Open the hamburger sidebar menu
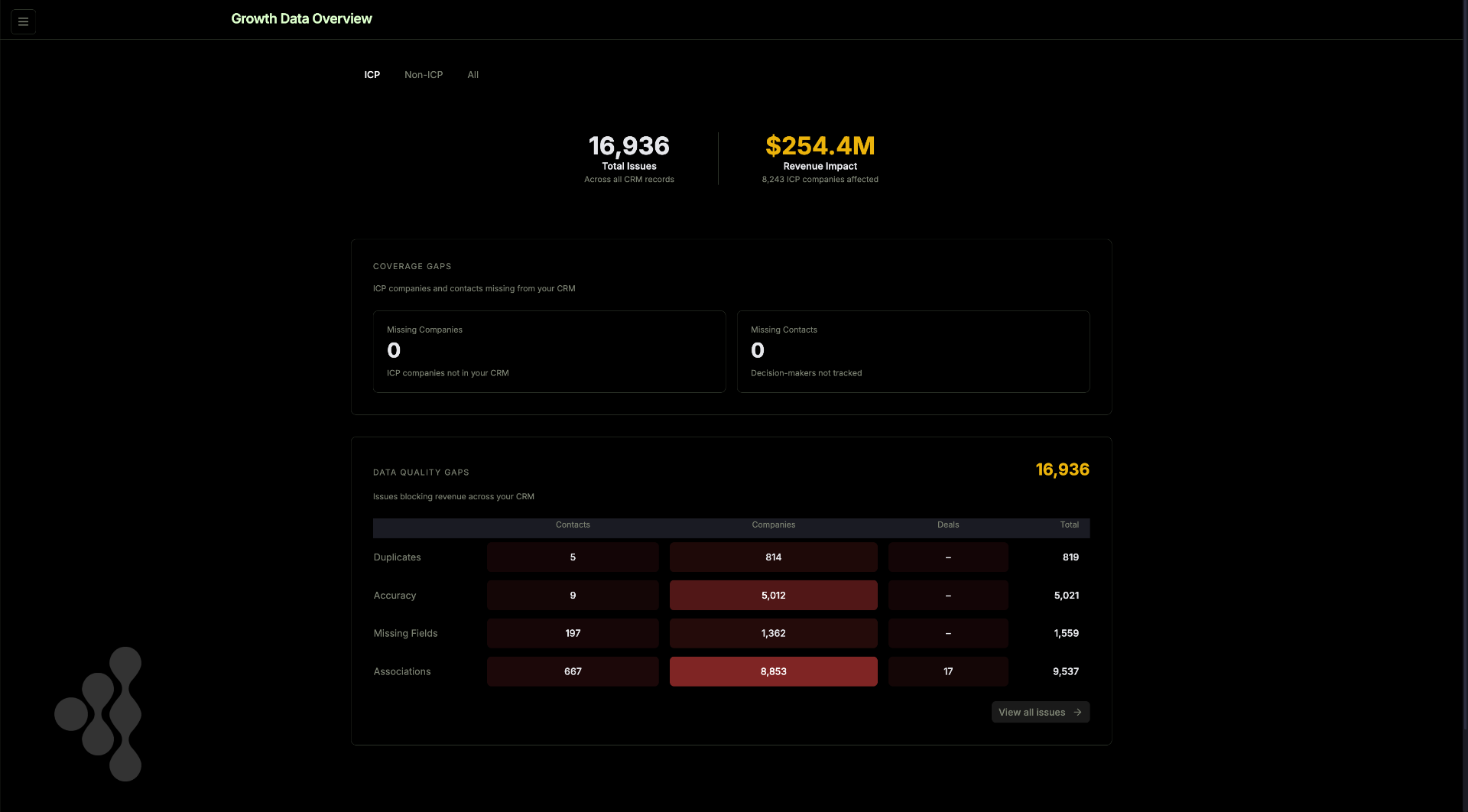 click(x=23, y=21)
